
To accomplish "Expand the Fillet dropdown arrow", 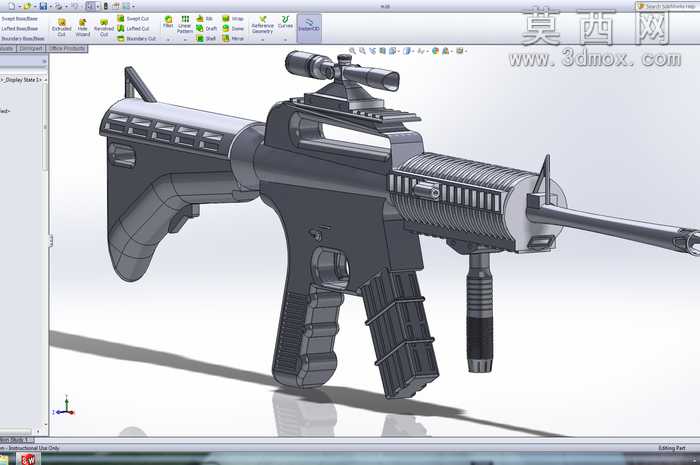I will pyautogui.click(x=168, y=40).
